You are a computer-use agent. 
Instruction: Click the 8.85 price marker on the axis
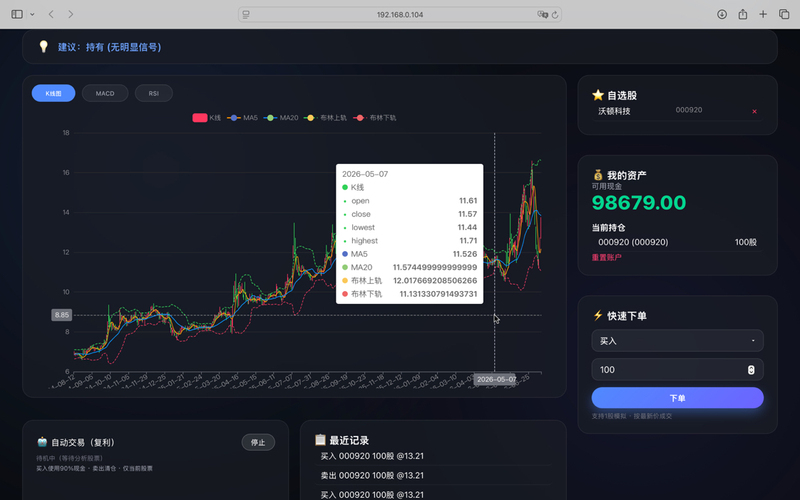[62, 315]
